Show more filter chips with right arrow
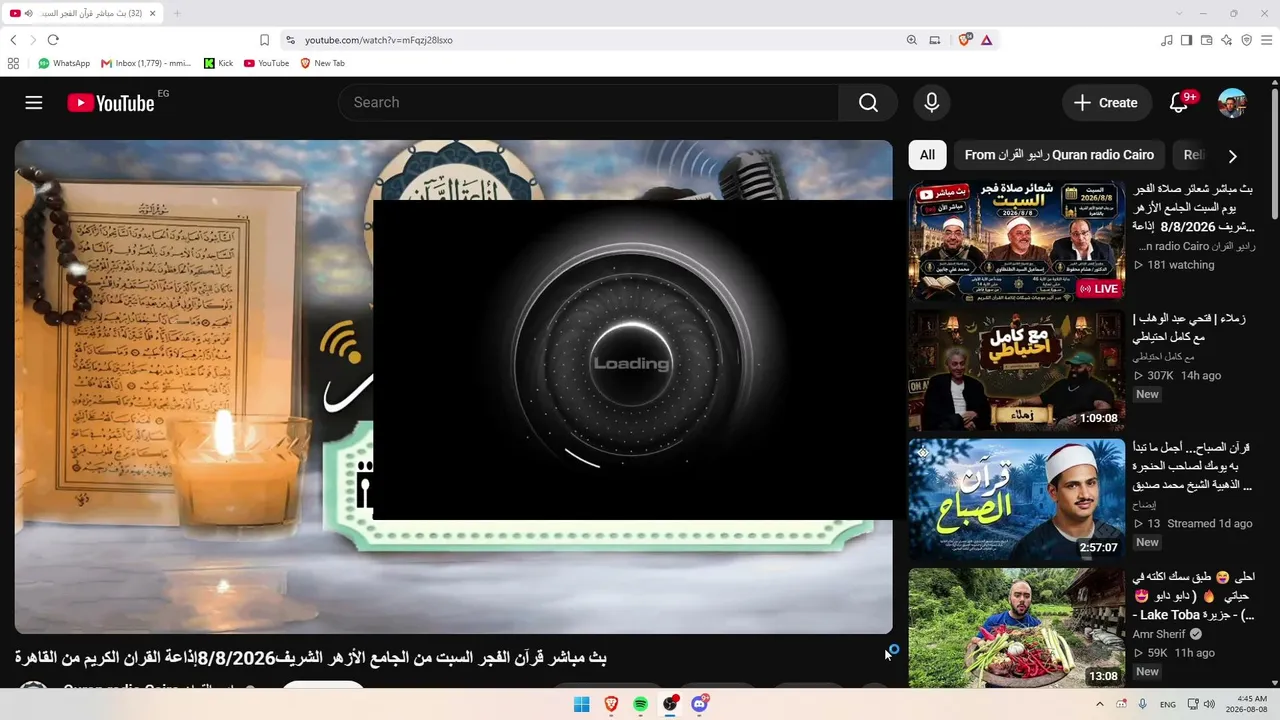Viewport: 1280px width, 720px height. pos(1232,156)
